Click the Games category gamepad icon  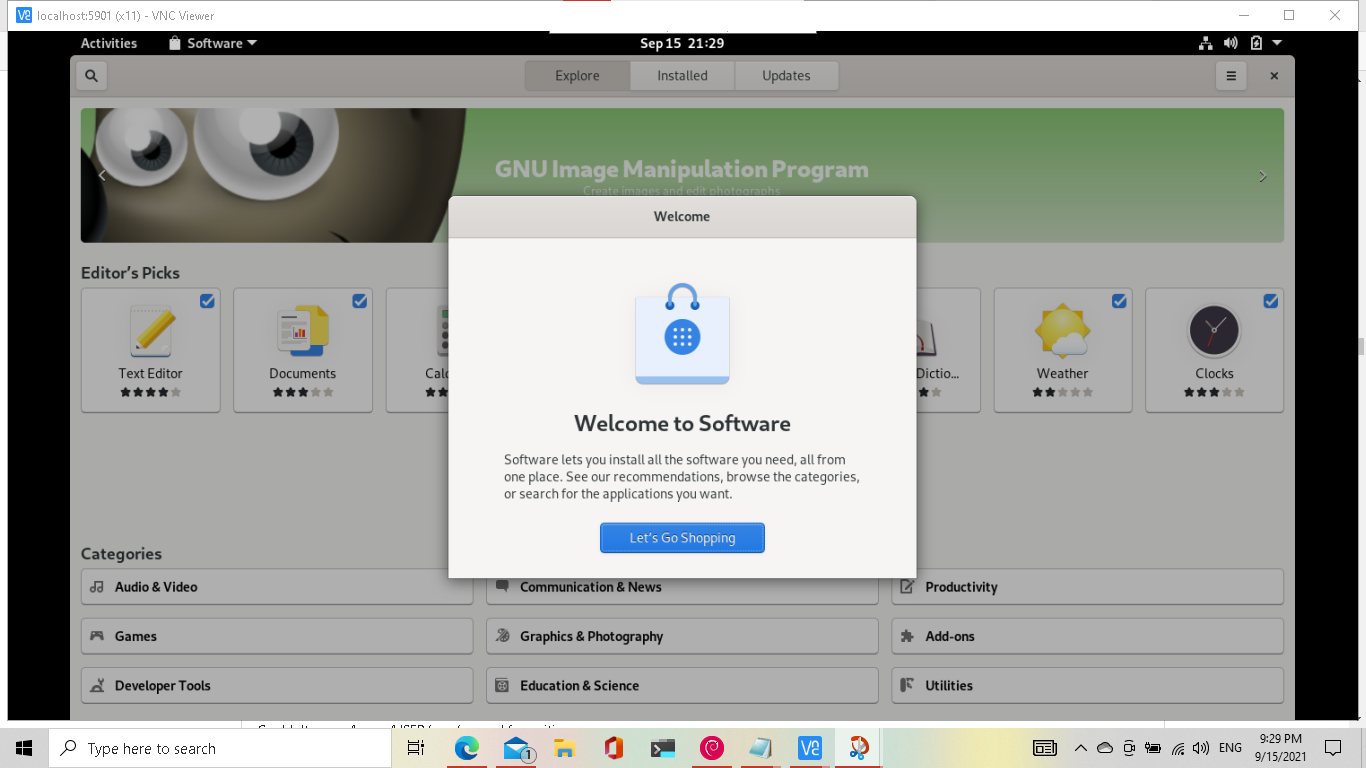pyautogui.click(x=97, y=636)
